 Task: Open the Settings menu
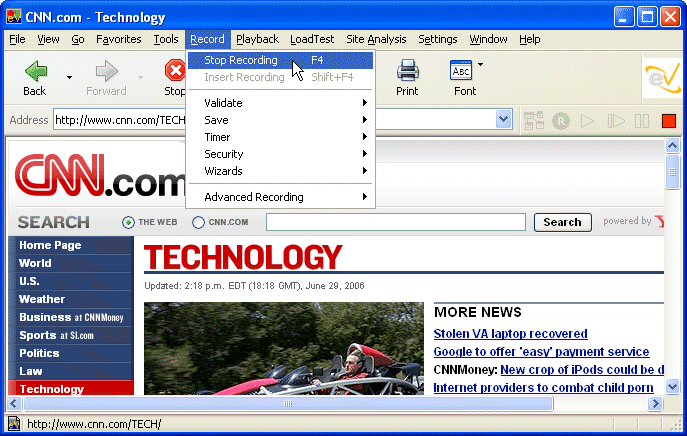[x=438, y=39]
